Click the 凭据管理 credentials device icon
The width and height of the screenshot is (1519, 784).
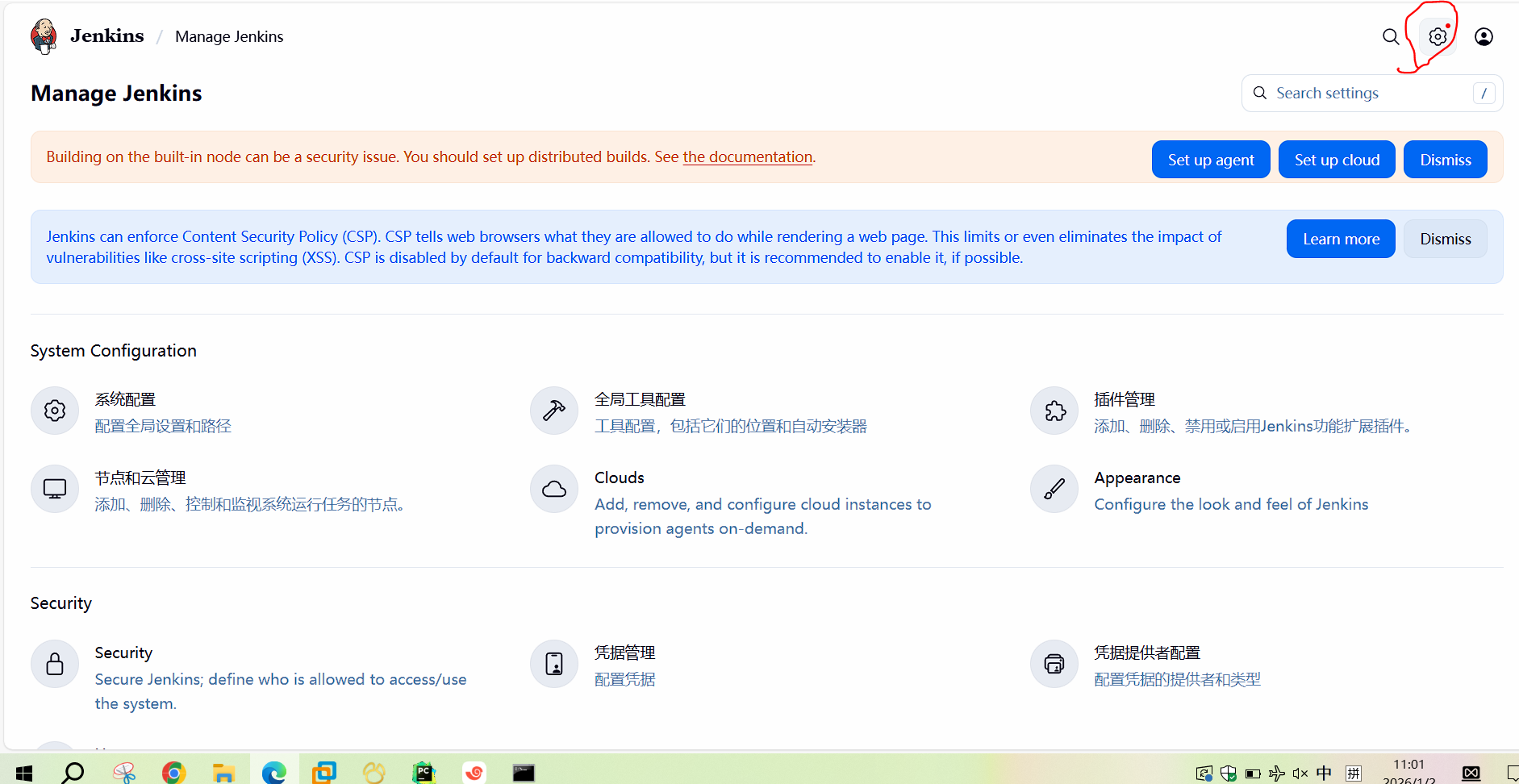point(554,664)
